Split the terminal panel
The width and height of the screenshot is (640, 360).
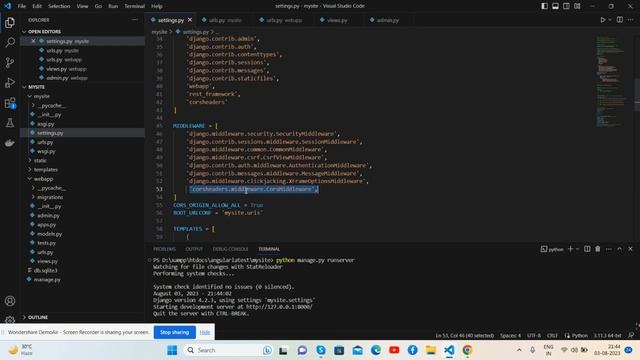coord(587,249)
